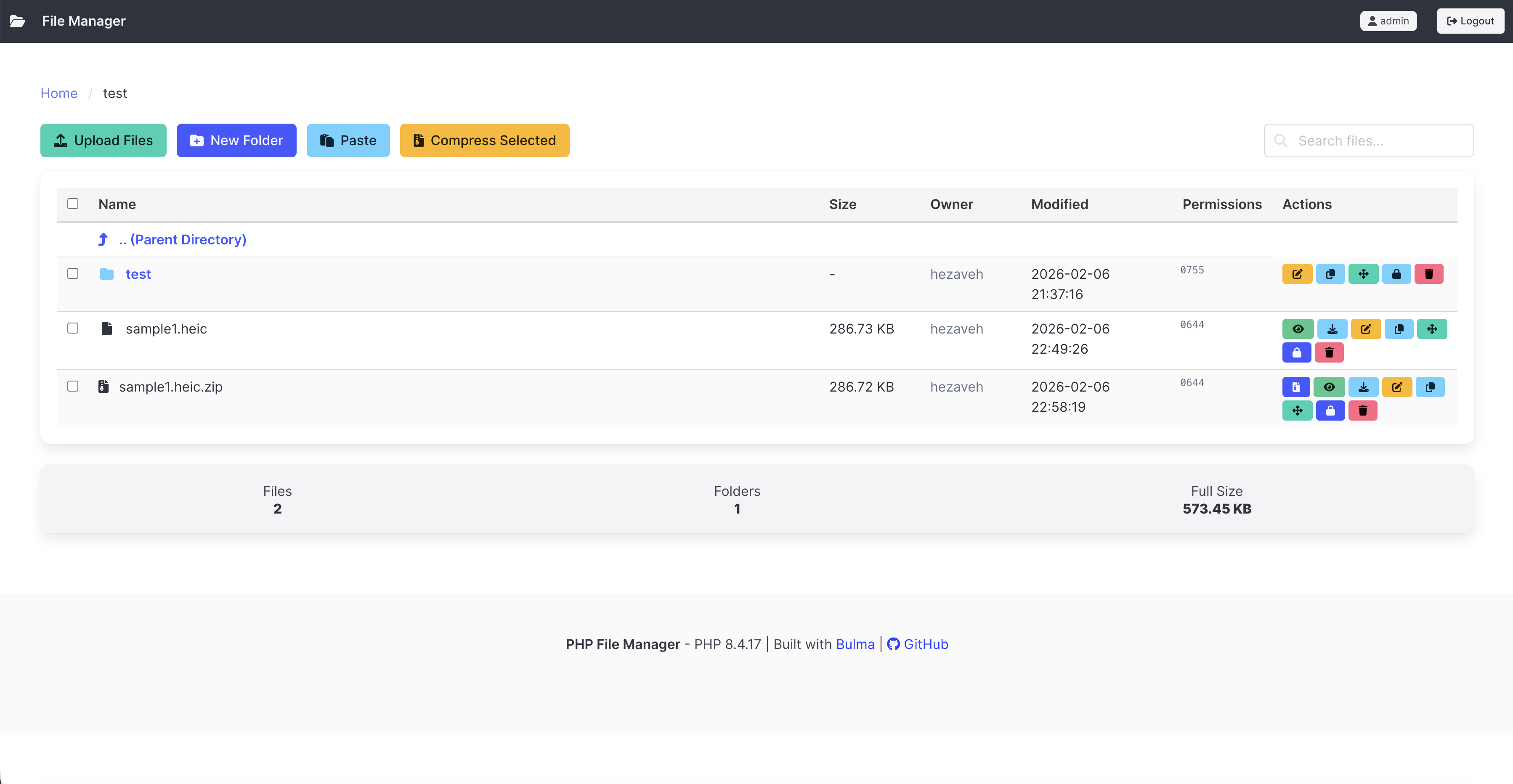Download the sample1.heic.zip archive

coord(1364,387)
